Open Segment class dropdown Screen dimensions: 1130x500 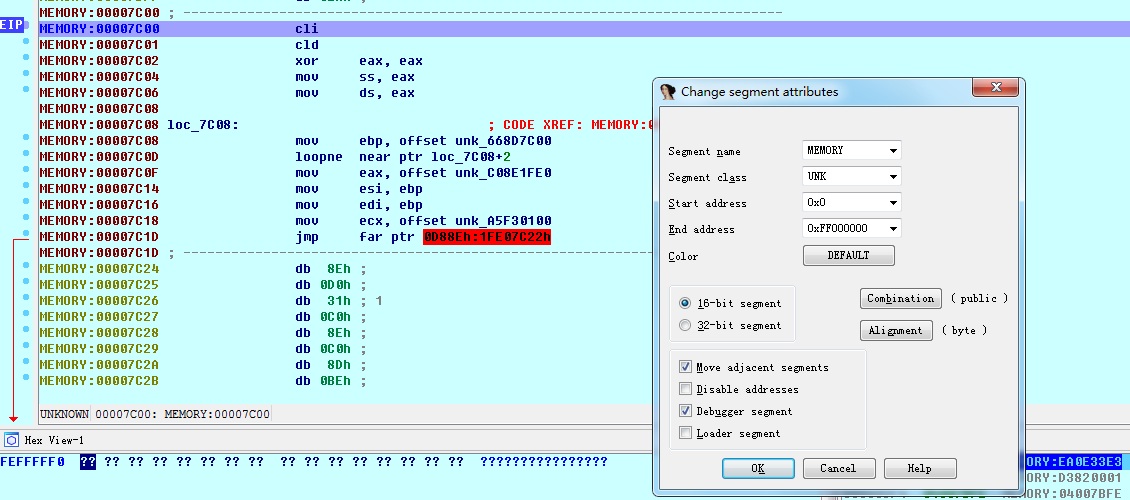tap(894, 177)
